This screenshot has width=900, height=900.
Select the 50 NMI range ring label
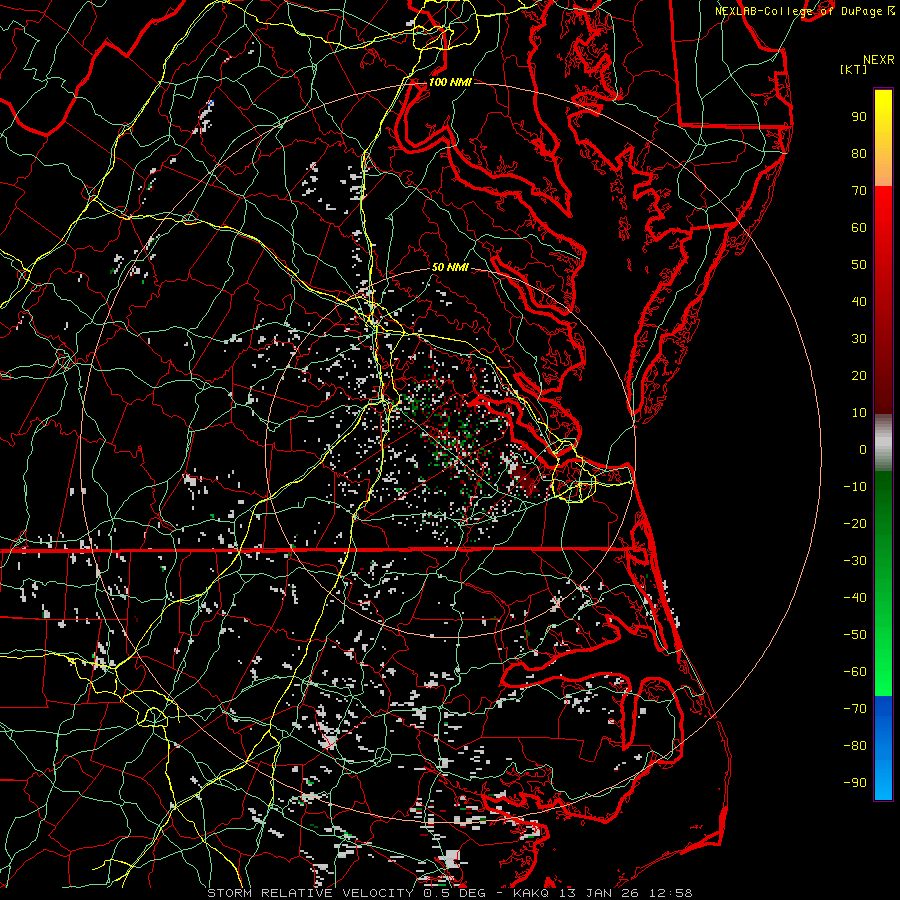(450, 267)
